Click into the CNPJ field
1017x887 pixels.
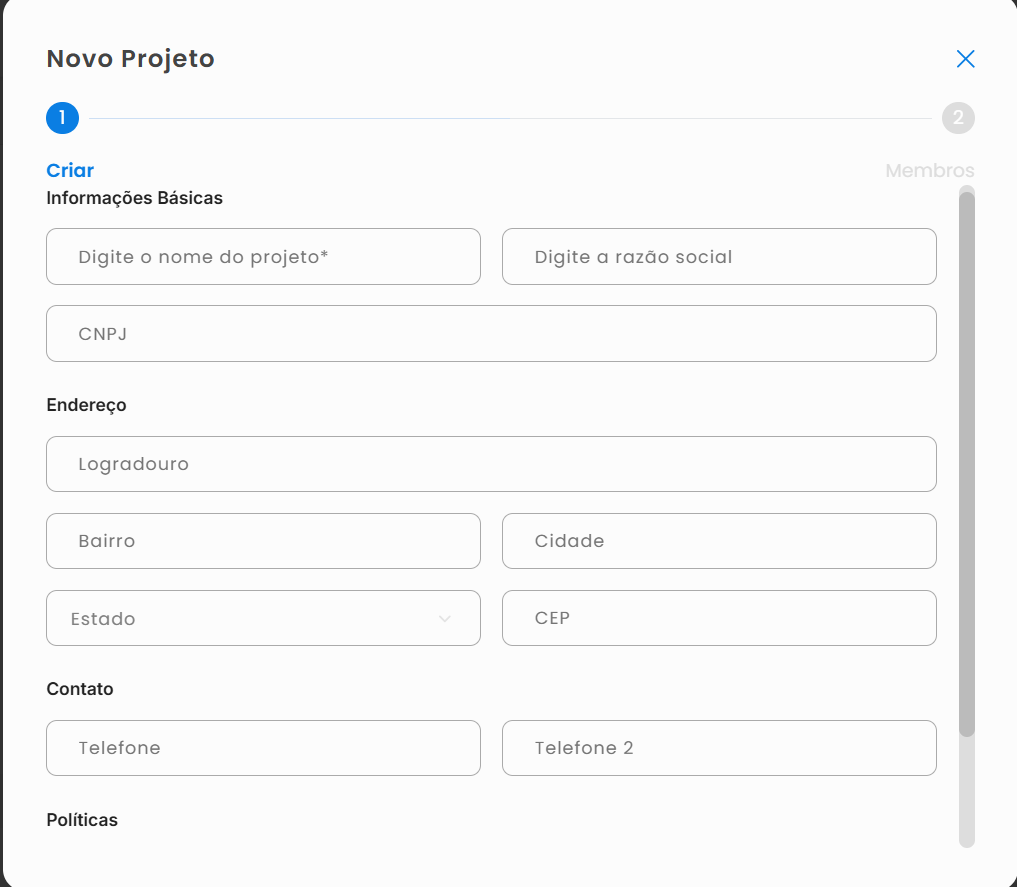[491, 334]
